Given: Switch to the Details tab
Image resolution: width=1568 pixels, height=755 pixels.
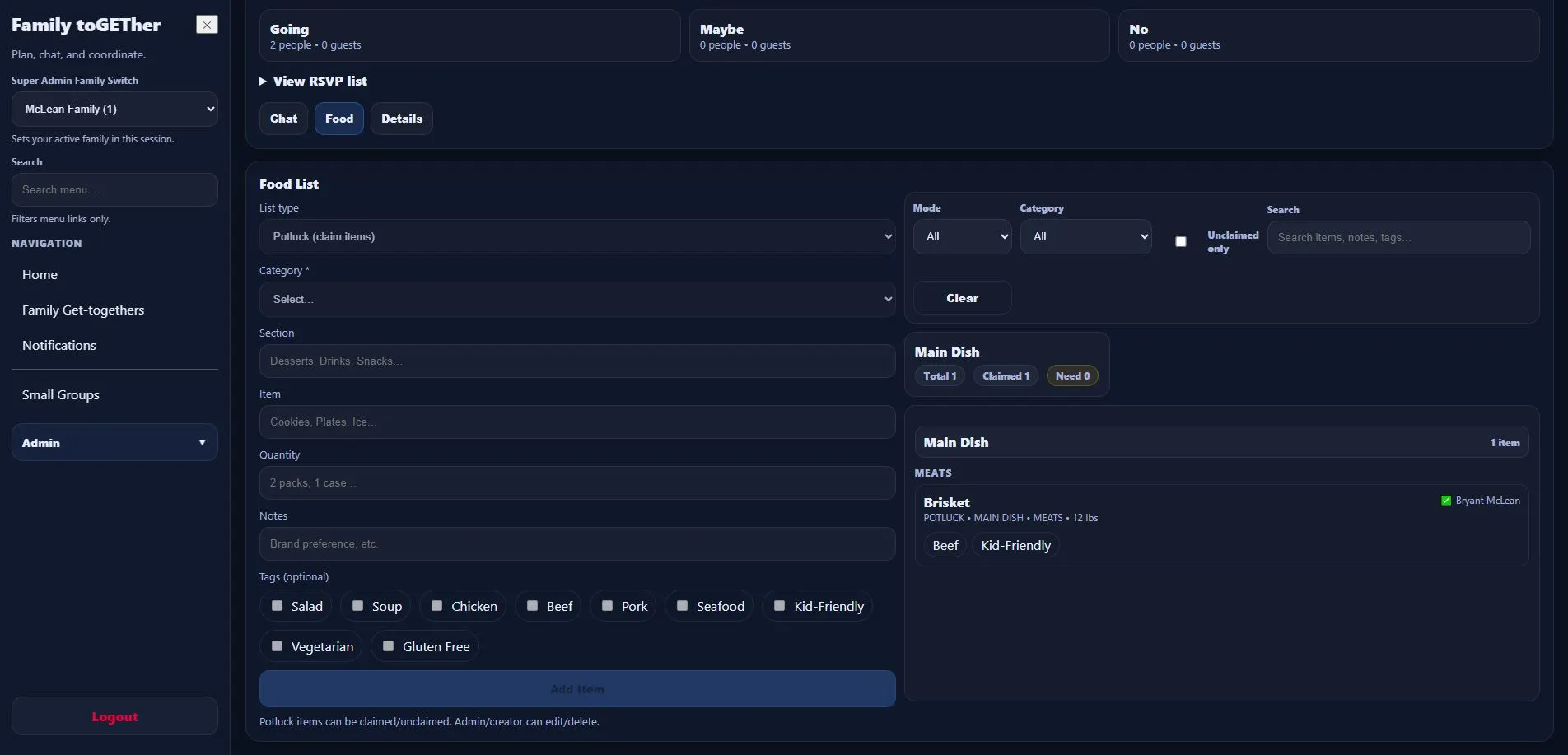Looking at the screenshot, I should click(x=401, y=119).
